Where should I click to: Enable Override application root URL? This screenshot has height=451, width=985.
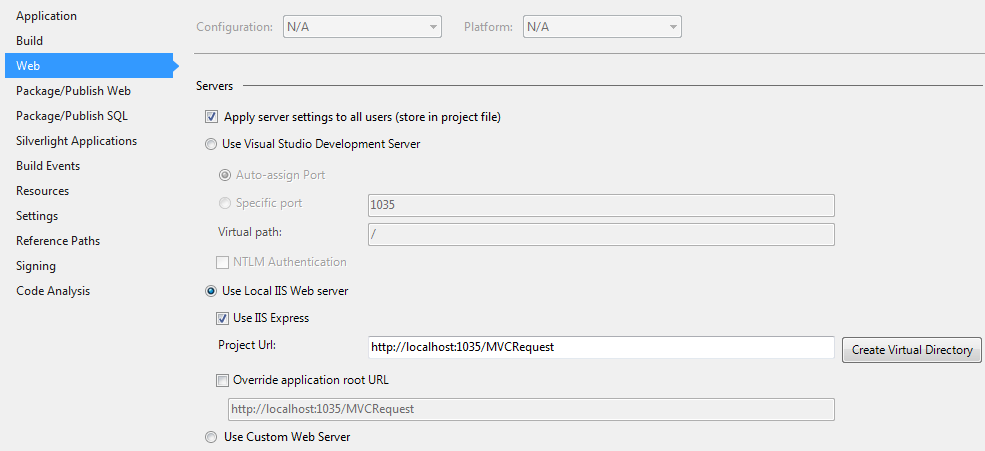(222, 379)
